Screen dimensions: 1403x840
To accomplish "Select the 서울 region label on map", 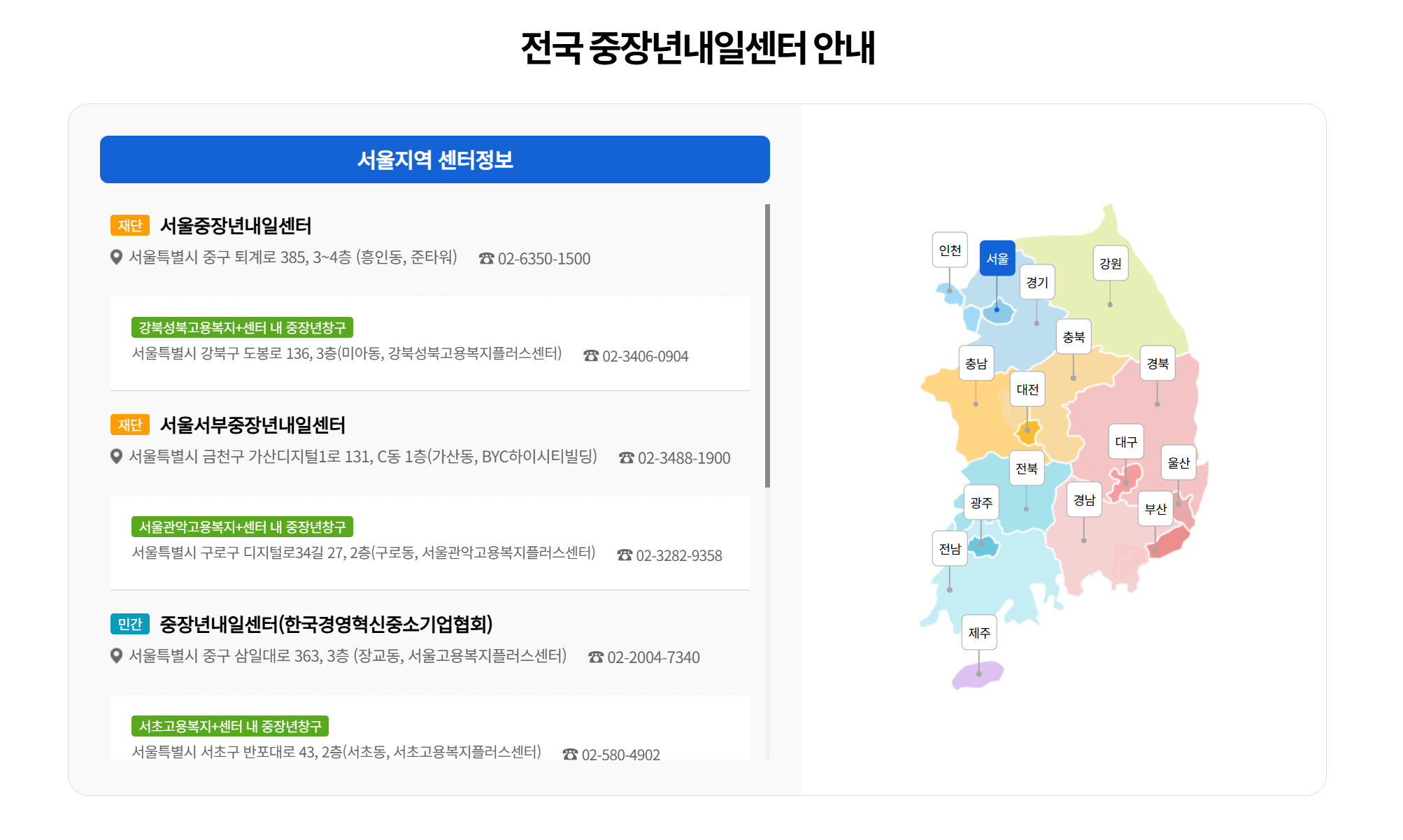I will [997, 259].
